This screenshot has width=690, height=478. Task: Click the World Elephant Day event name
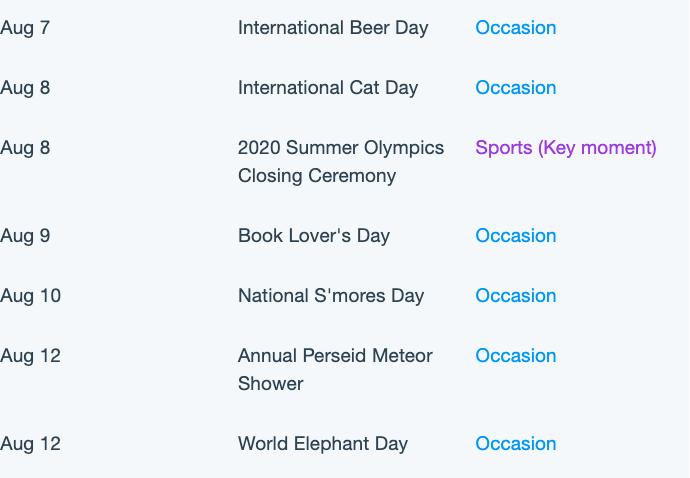point(323,444)
